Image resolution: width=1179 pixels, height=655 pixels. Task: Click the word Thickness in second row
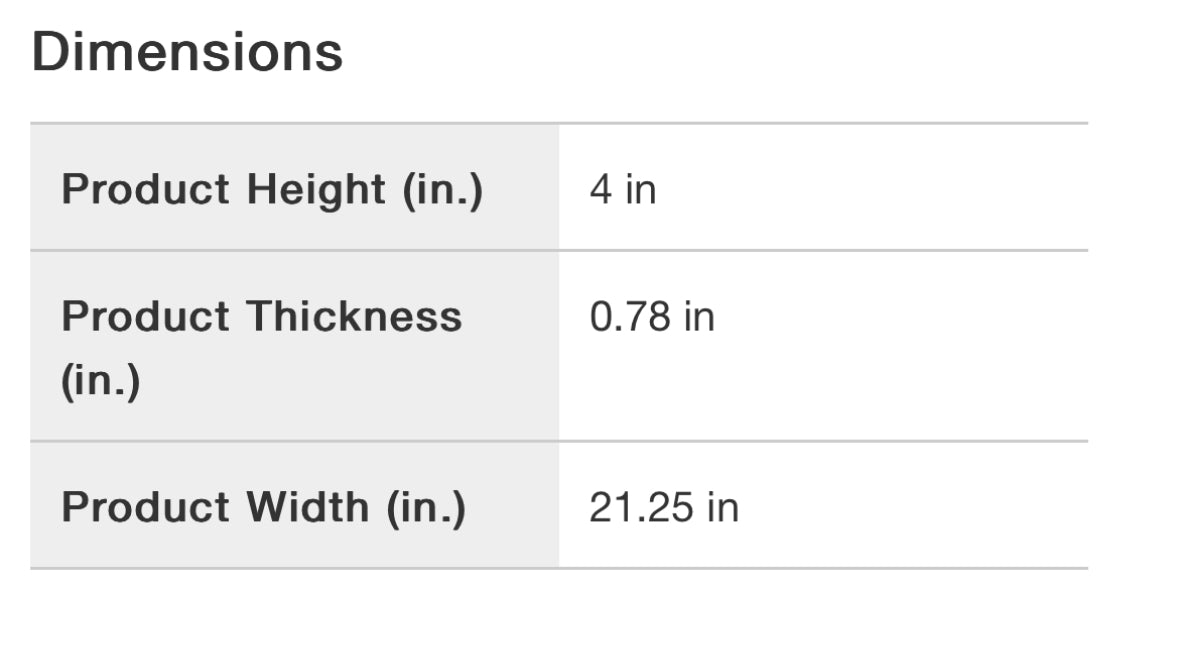354,317
